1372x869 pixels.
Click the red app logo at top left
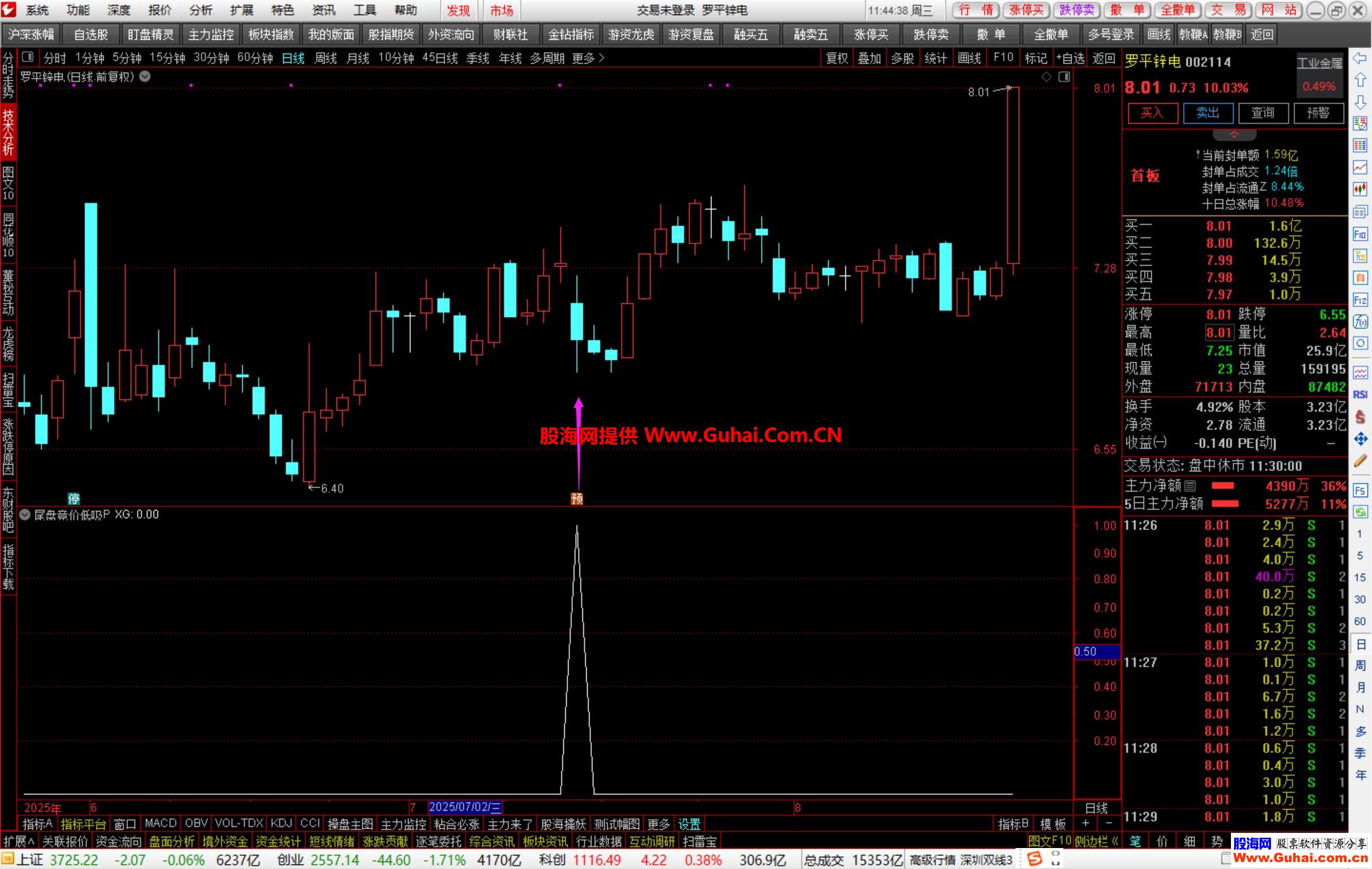[9, 10]
